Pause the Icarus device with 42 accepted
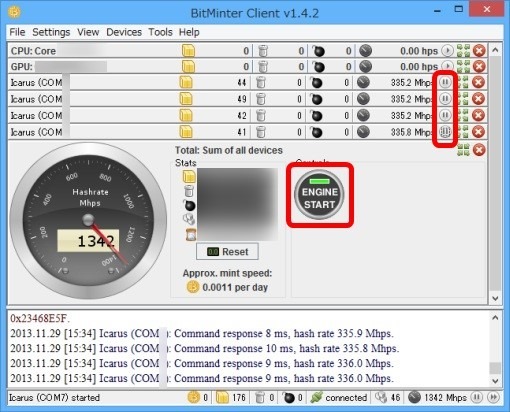Image resolution: width=510 pixels, height=412 pixels. coord(445,115)
